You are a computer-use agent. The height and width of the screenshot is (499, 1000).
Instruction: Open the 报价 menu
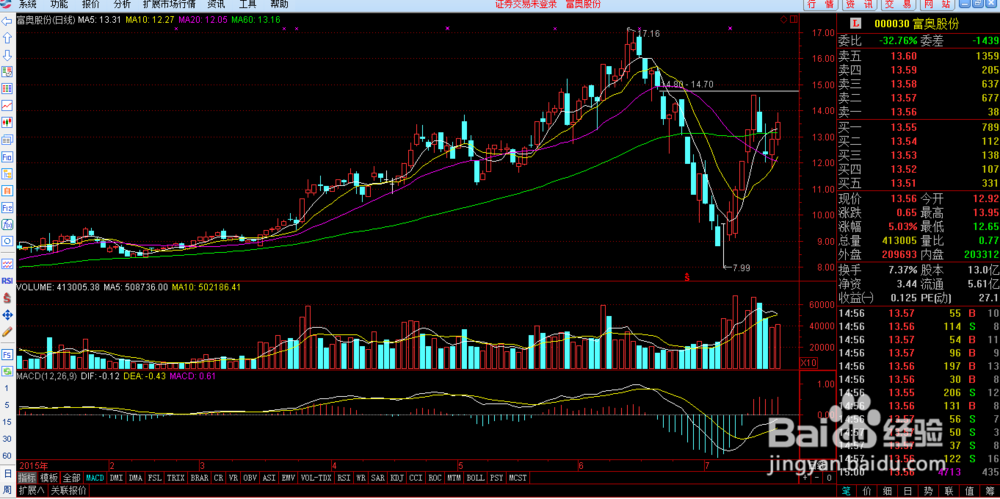click(91, 4)
